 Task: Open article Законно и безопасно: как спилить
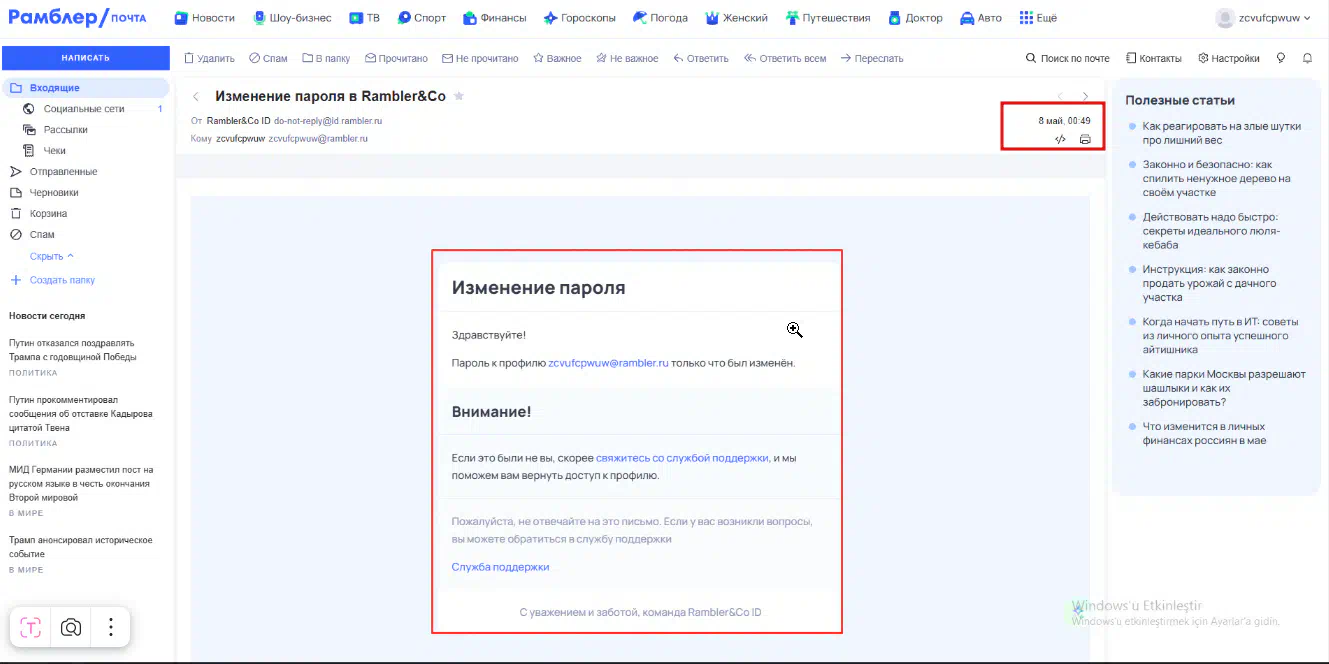point(1217,179)
